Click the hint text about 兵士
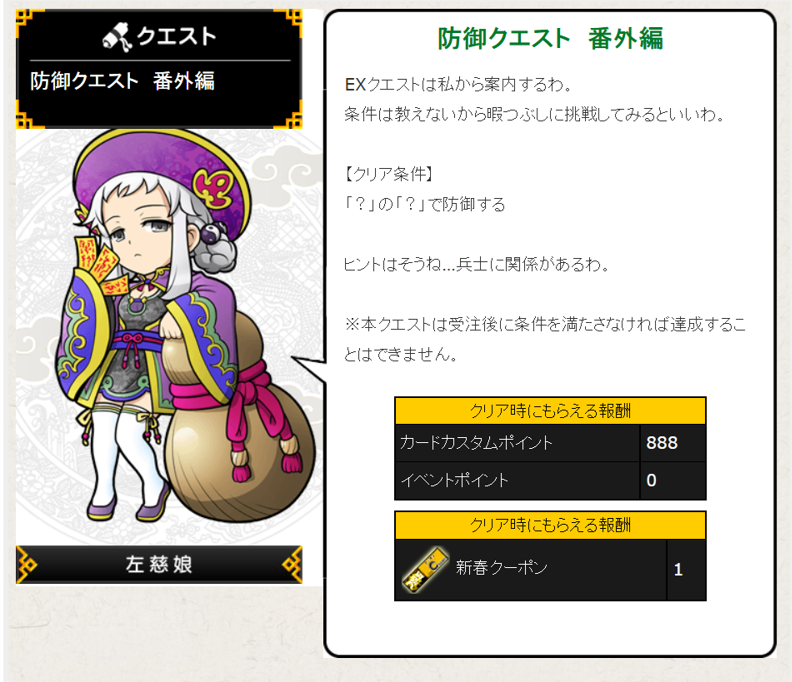The height and width of the screenshot is (682, 792). [x=476, y=264]
